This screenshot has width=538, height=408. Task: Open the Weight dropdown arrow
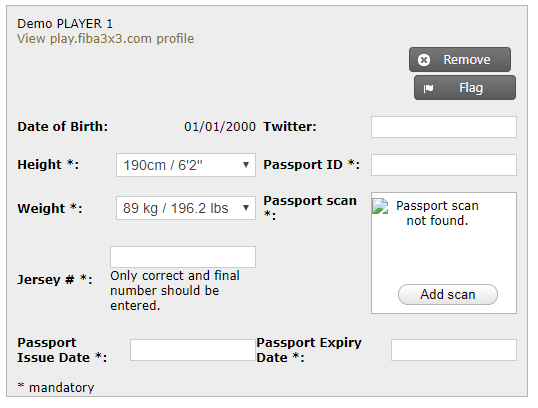pyautogui.click(x=246, y=208)
